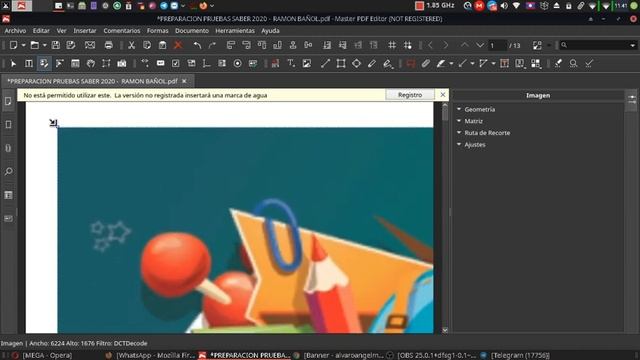Open the Insertar menu
The width and height of the screenshot is (640, 360).
click(85, 31)
